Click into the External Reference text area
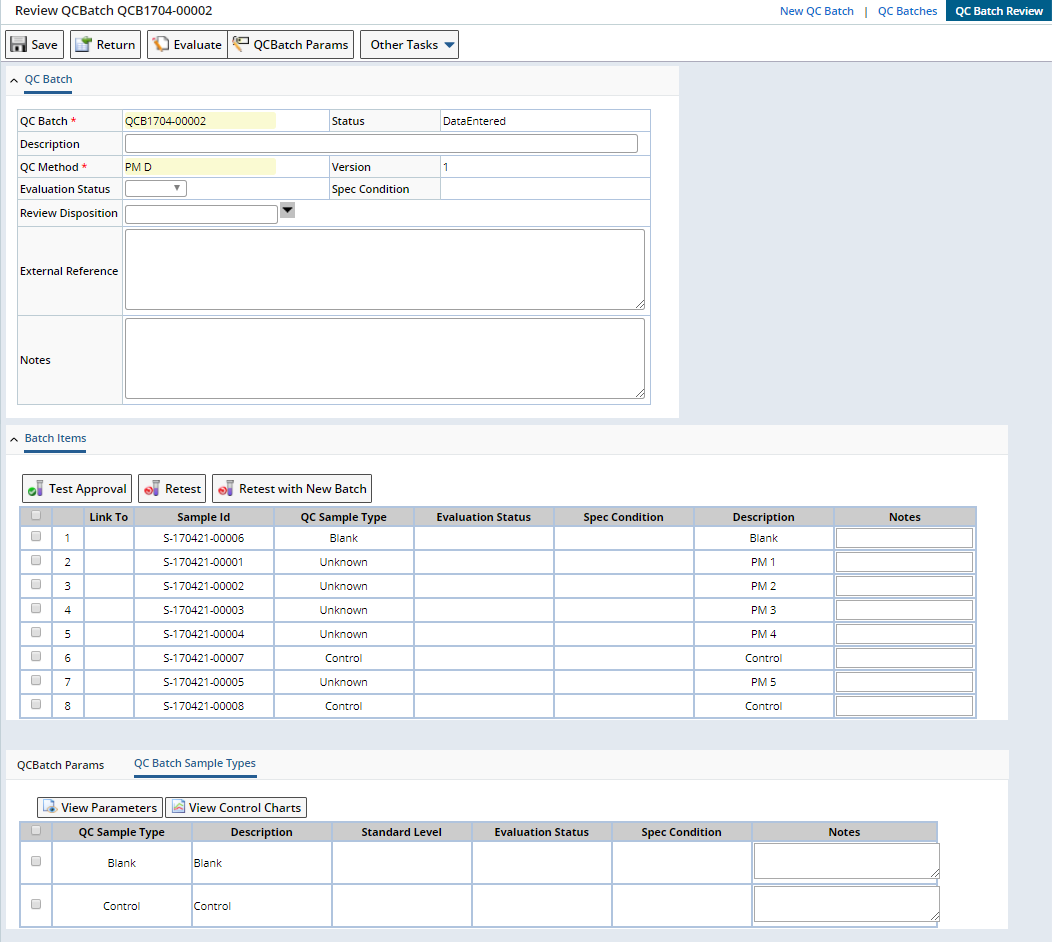 (385, 270)
